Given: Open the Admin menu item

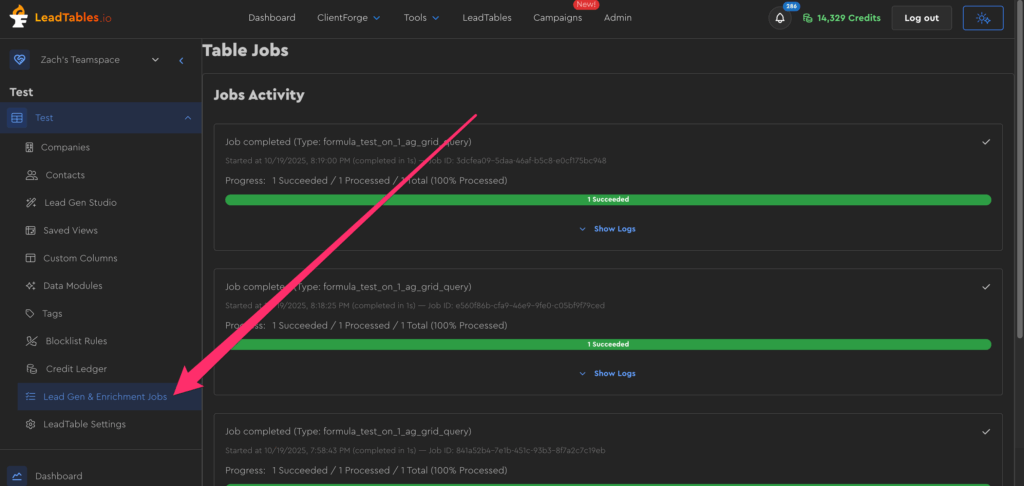Looking at the screenshot, I should [617, 18].
